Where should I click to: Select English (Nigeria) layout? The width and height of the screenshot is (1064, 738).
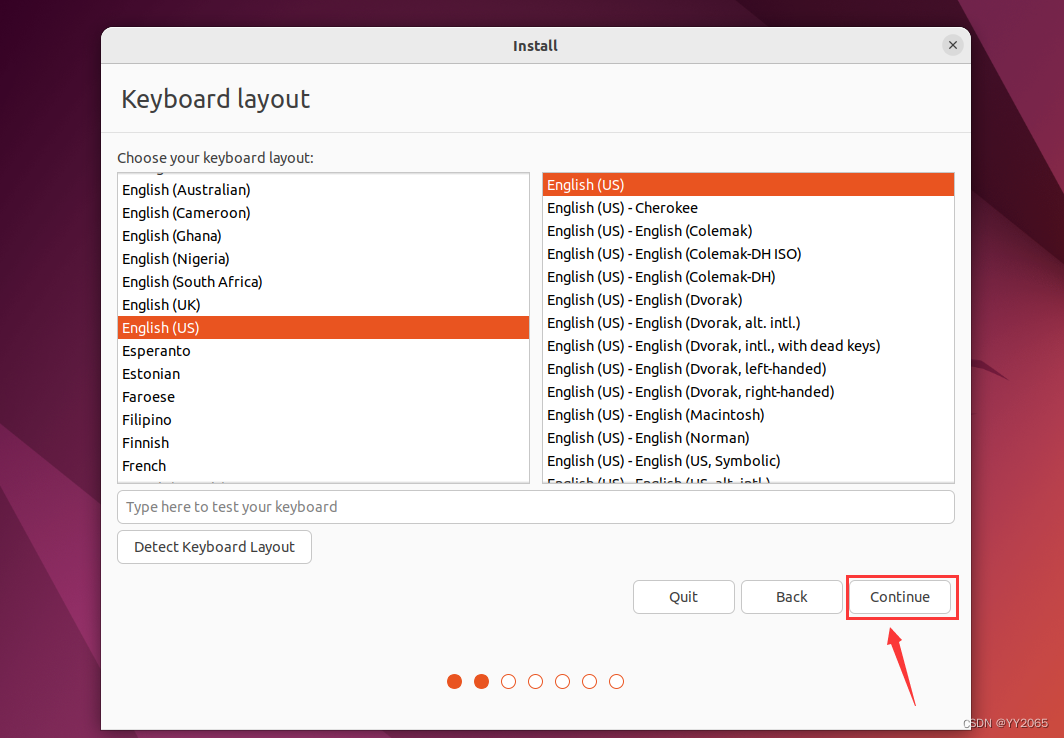coord(323,259)
